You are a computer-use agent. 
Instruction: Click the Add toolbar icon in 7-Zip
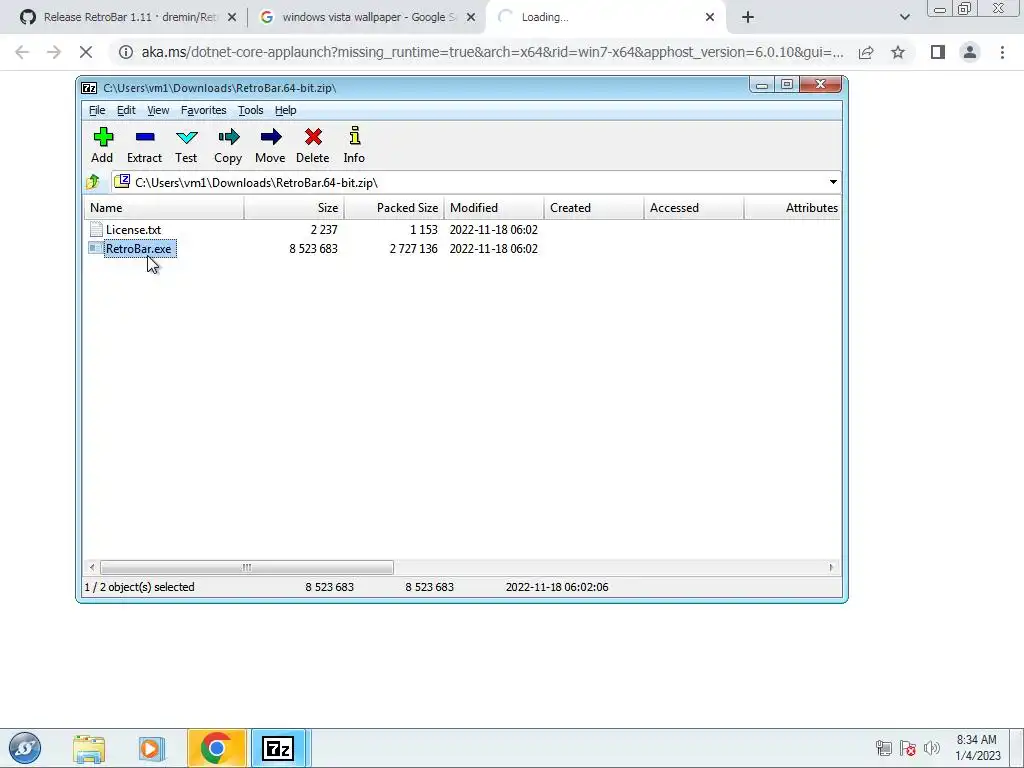(x=103, y=137)
